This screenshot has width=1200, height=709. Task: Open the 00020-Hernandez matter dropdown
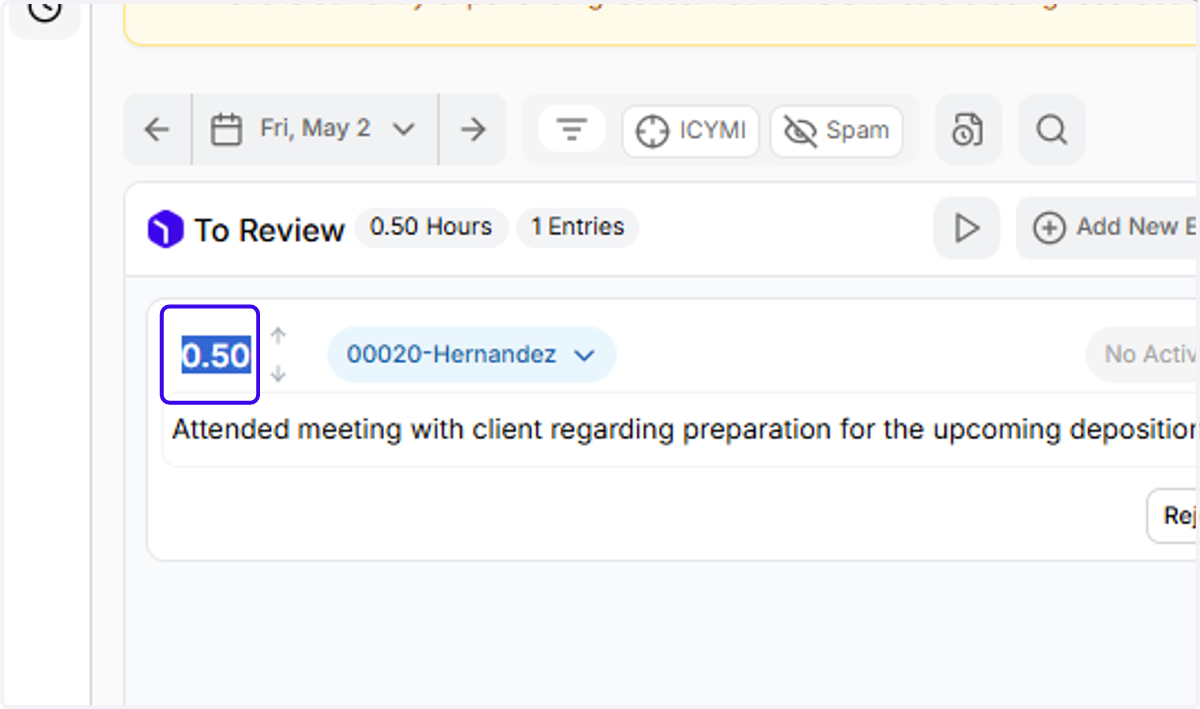(x=472, y=354)
